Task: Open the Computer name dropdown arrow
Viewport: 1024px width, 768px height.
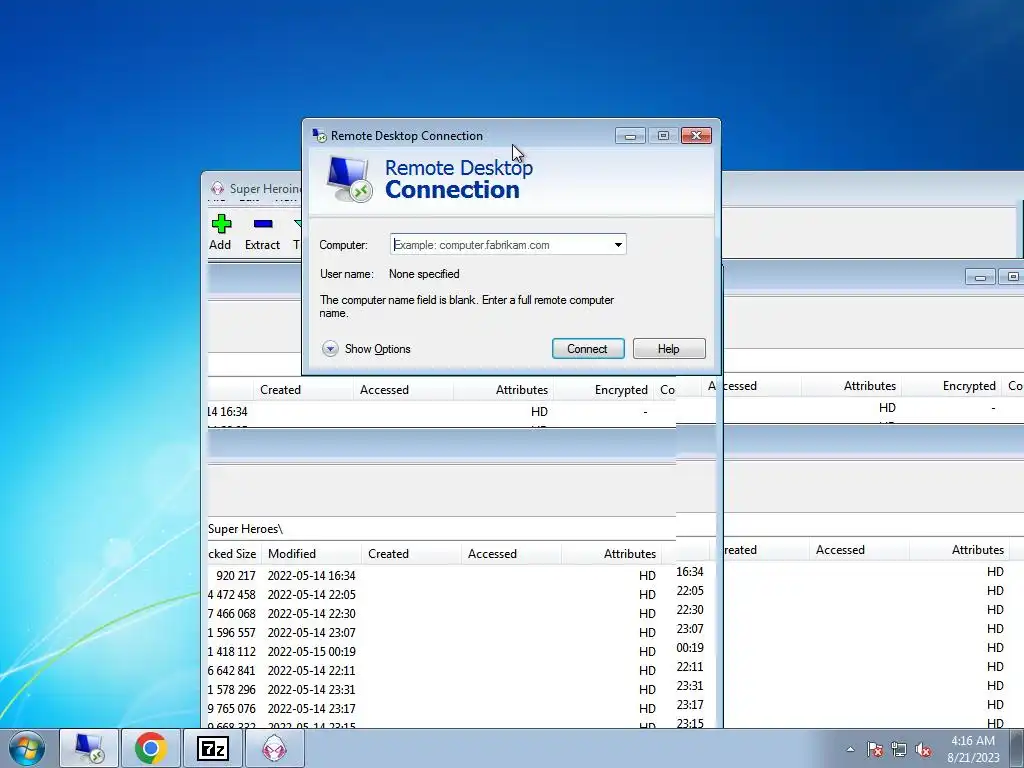Action: point(618,245)
